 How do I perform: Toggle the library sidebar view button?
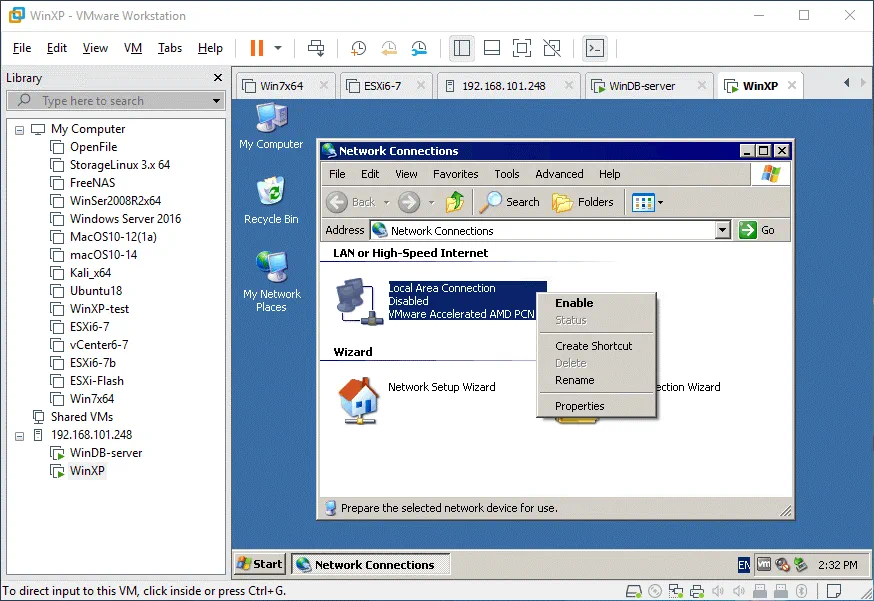[x=461, y=48]
